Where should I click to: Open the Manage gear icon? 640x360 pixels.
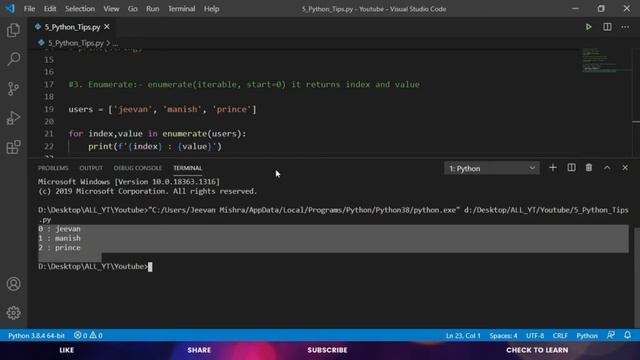(x=13, y=313)
